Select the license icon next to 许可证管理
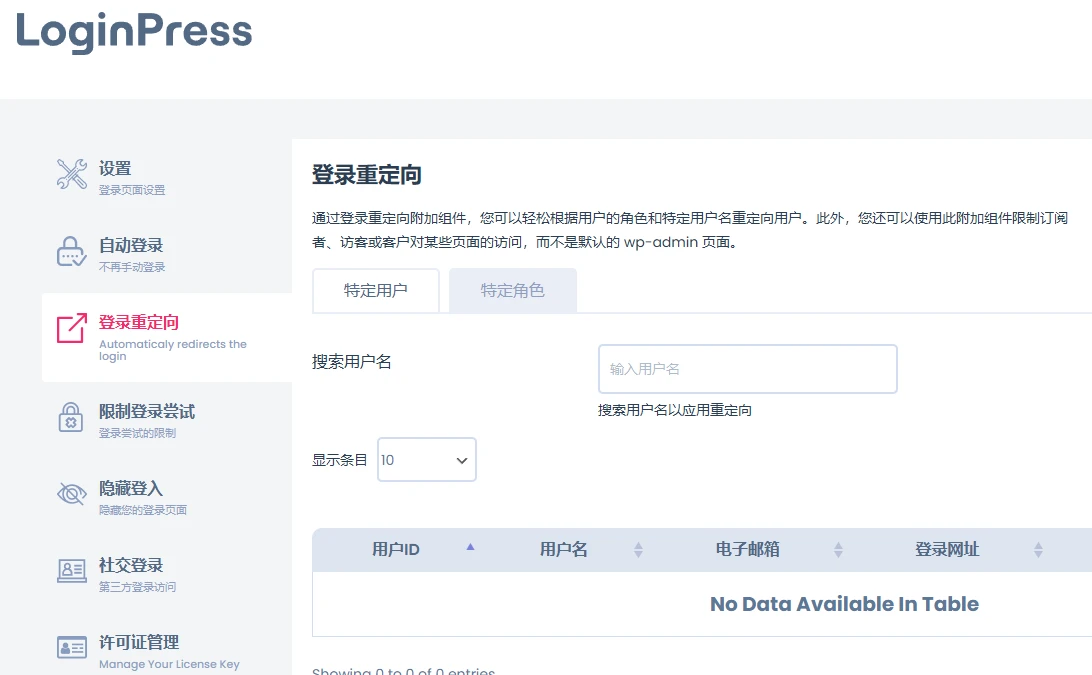 coord(71,649)
